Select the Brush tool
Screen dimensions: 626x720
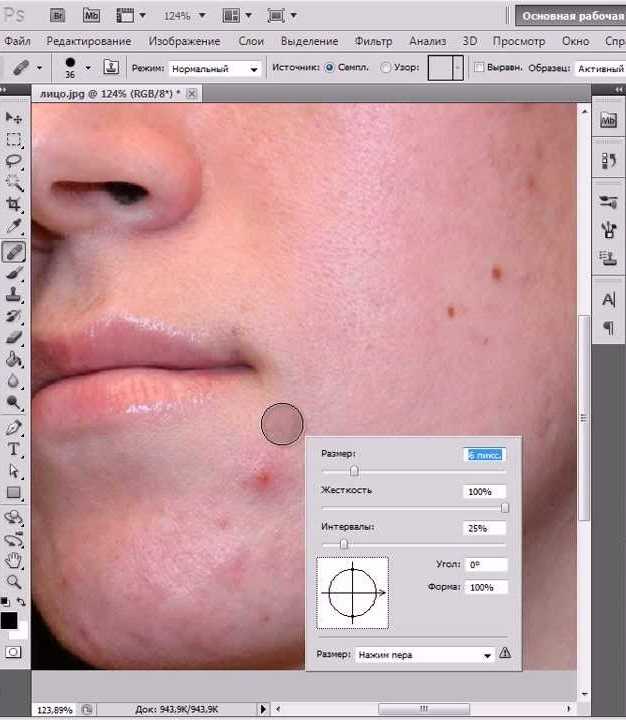(x=14, y=273)
